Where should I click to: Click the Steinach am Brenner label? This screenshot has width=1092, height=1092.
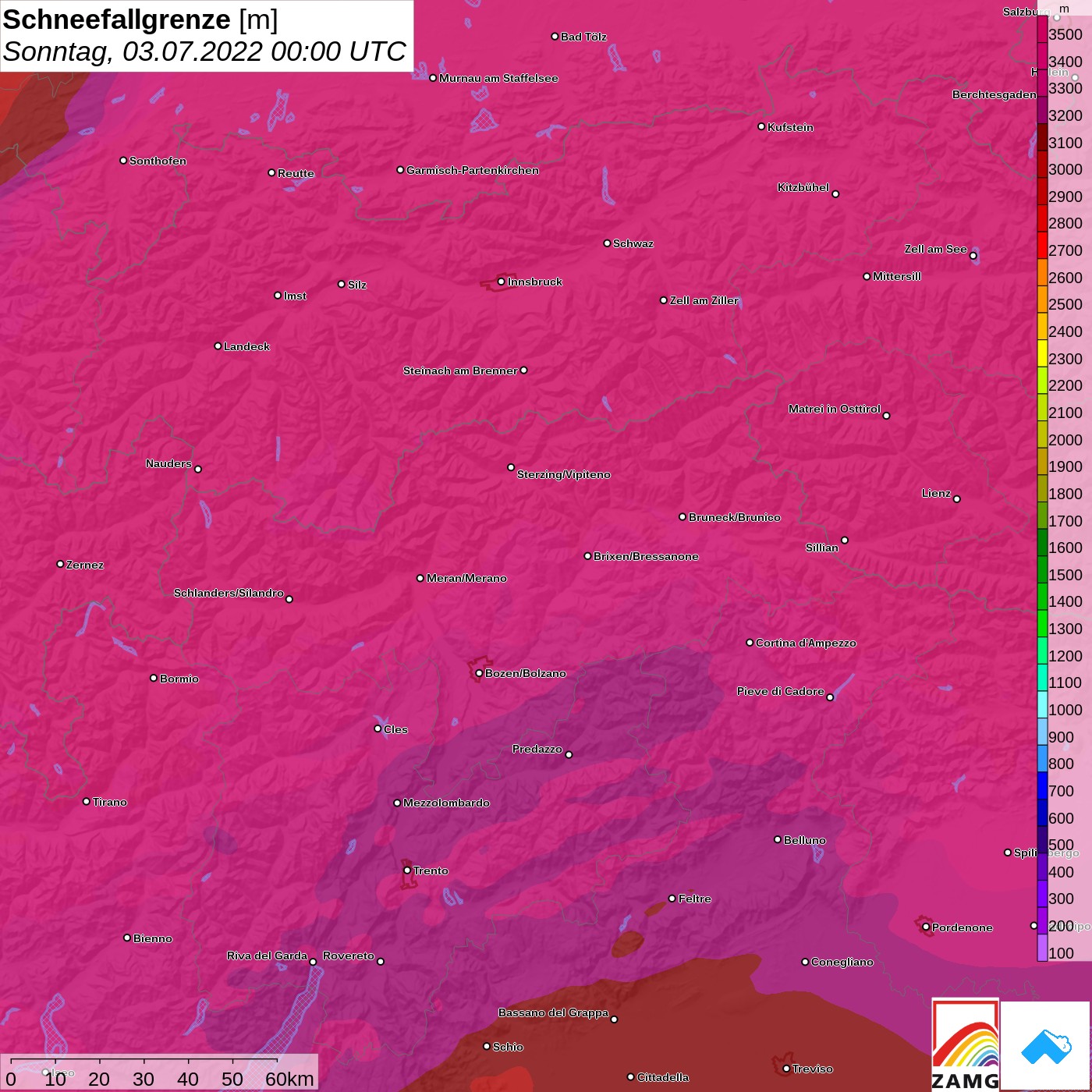(460, 370)
